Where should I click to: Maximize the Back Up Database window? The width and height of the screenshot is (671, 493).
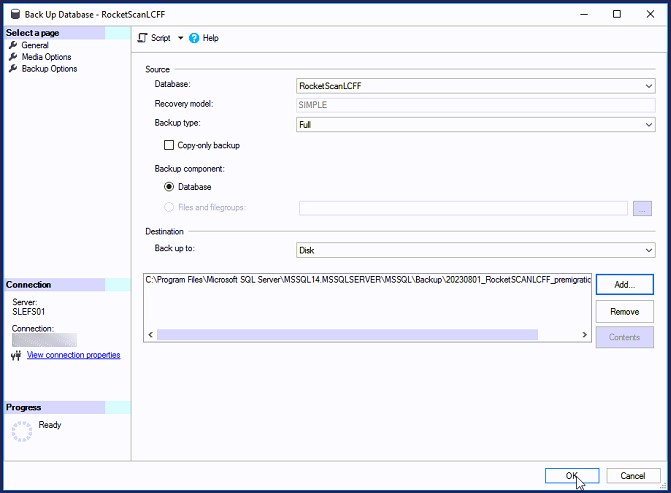point(617,14)
